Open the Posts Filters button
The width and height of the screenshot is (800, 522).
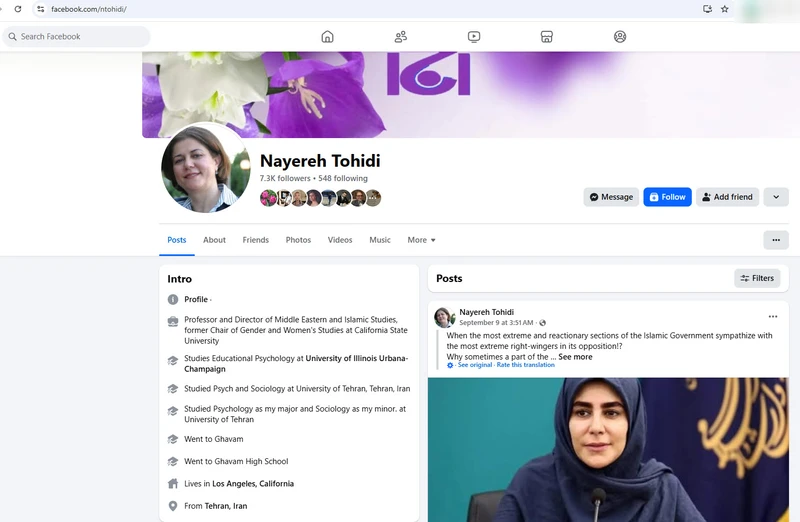(757, 279)
